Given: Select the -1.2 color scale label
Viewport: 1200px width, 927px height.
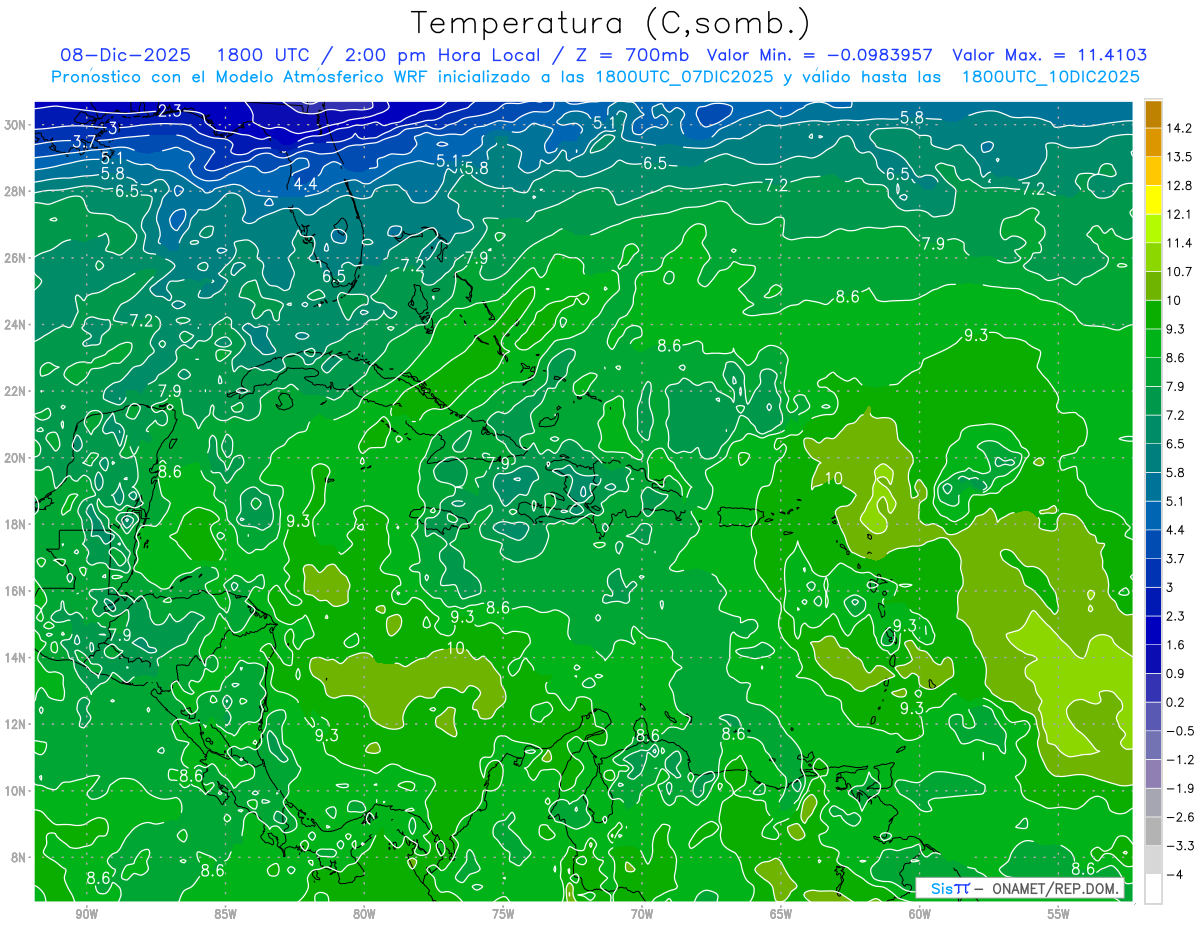Looking at the screenshot, I should tap(1179, 760).
